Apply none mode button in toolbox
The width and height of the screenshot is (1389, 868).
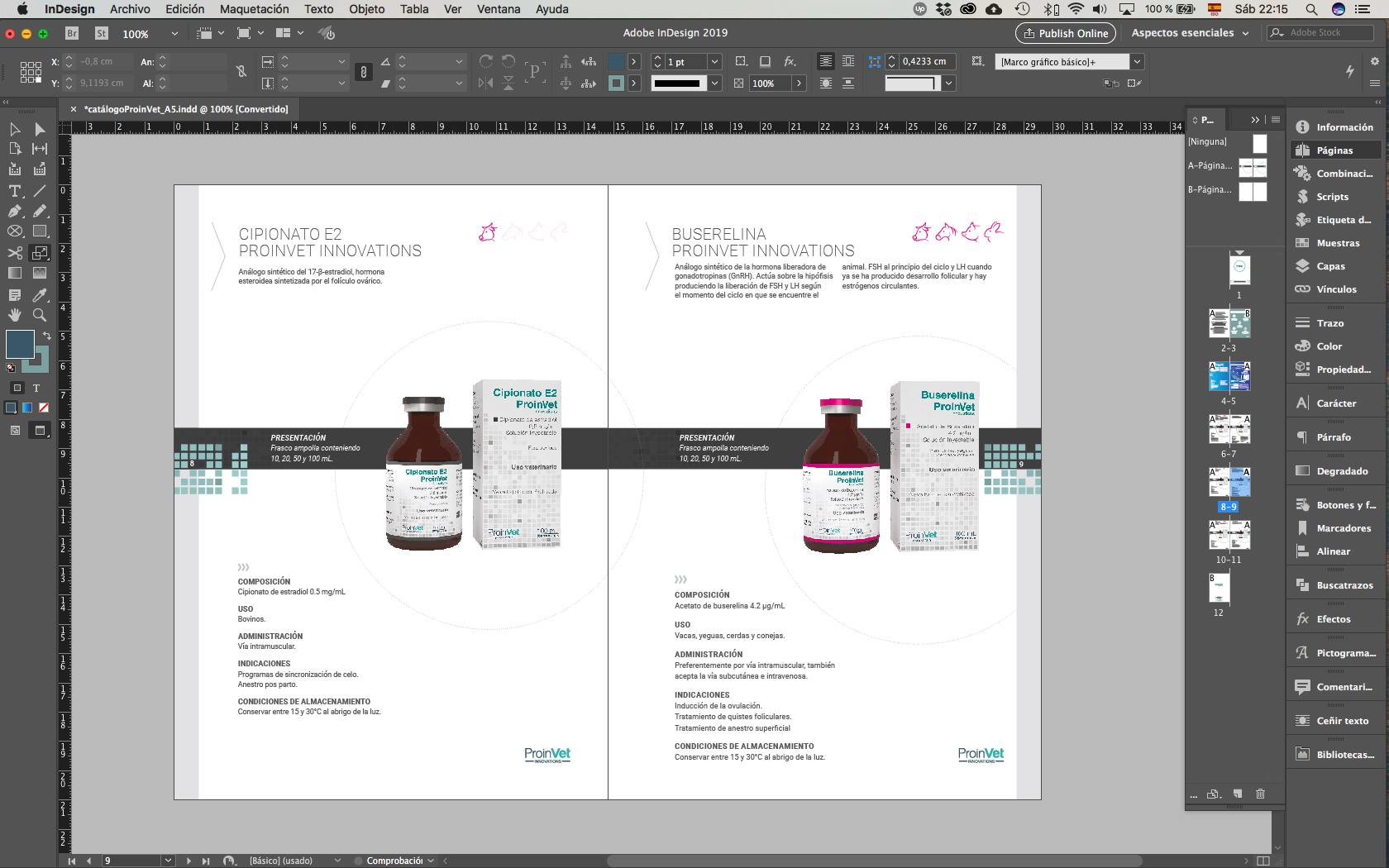(x=44, y=408)
